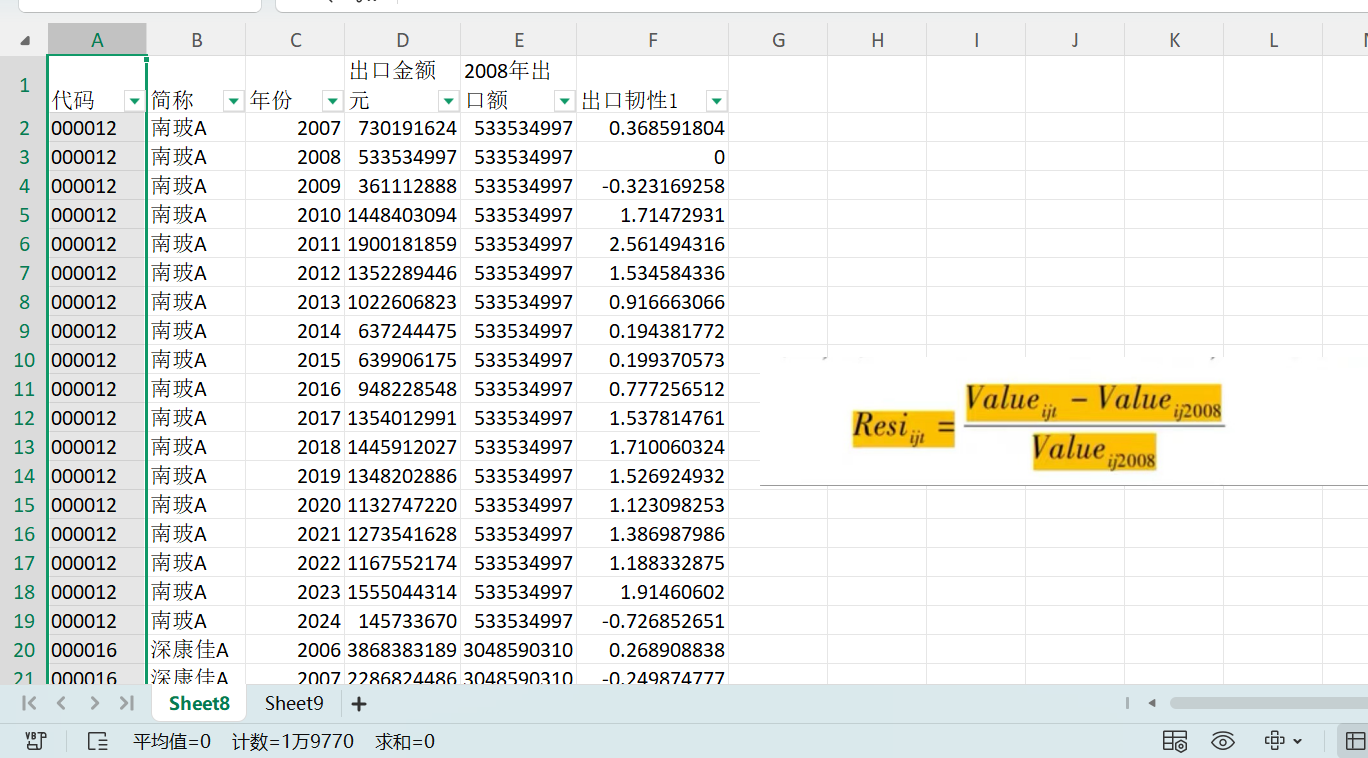
Task: Select cell with value -0.323169258
Action: (652, 186)
